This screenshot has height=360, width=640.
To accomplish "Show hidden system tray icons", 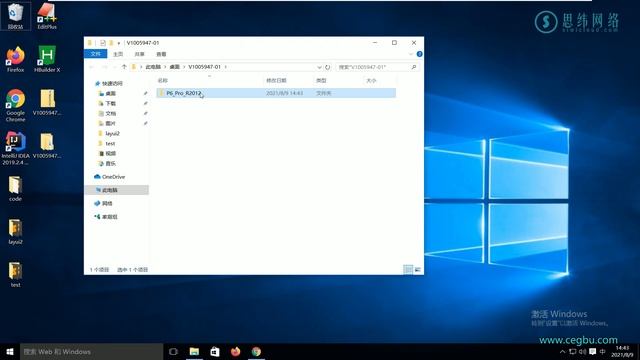I will [x=562, y=352].
